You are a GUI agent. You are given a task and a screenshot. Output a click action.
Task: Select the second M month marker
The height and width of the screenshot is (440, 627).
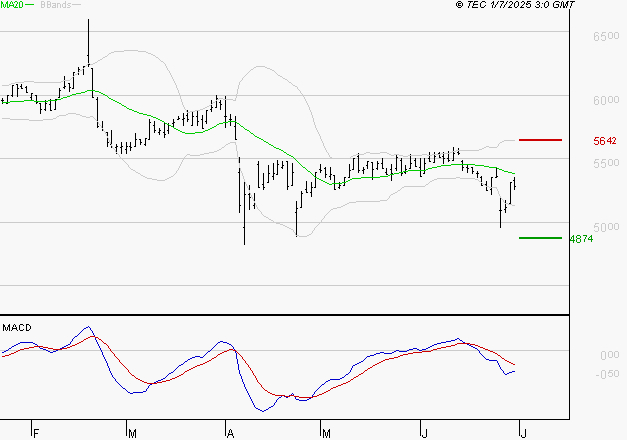pos(326,433)
